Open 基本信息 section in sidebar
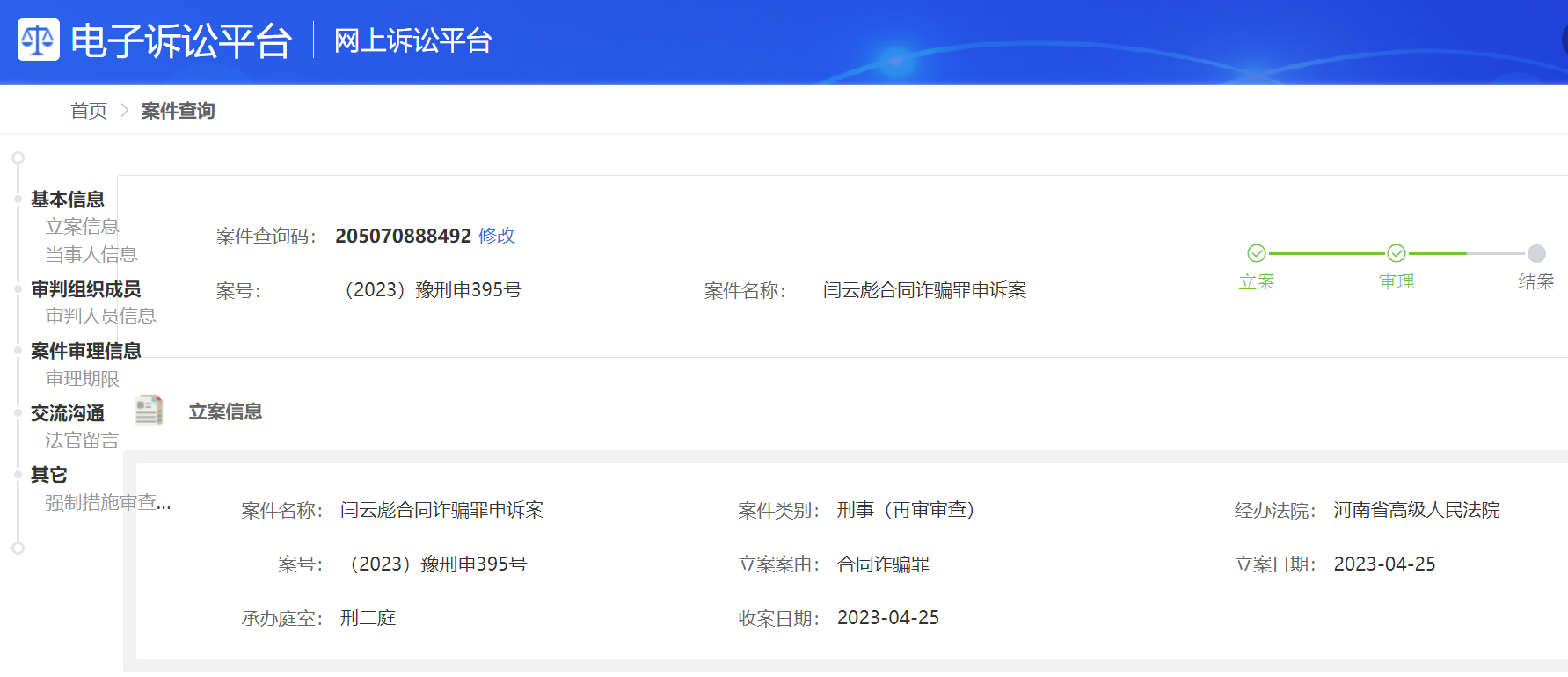 (68, 200)
